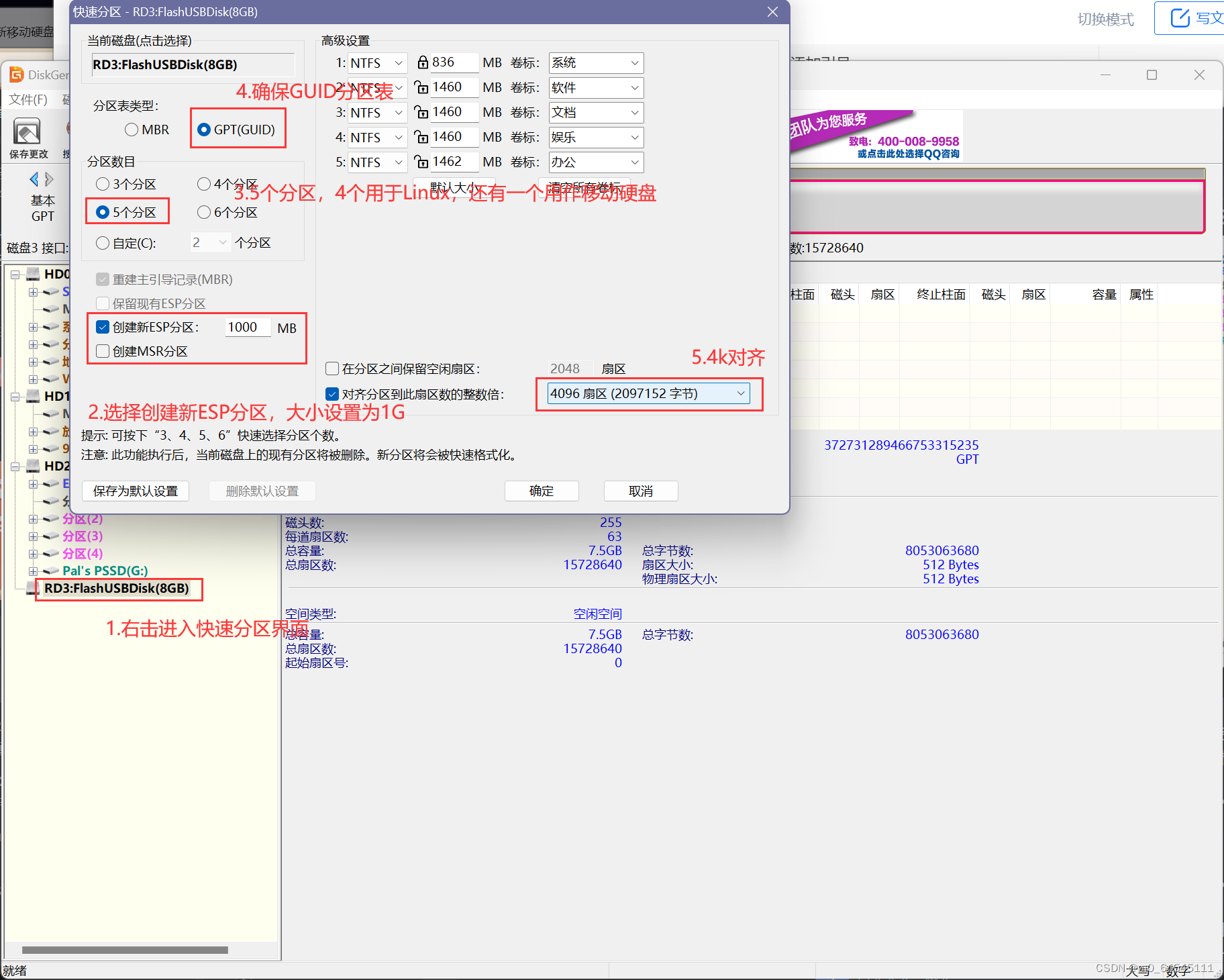The height and width of the screenshot is (980, 1224).
Task: Toggle 创建新ESP分区 checkbox
Action: (103, 327)
